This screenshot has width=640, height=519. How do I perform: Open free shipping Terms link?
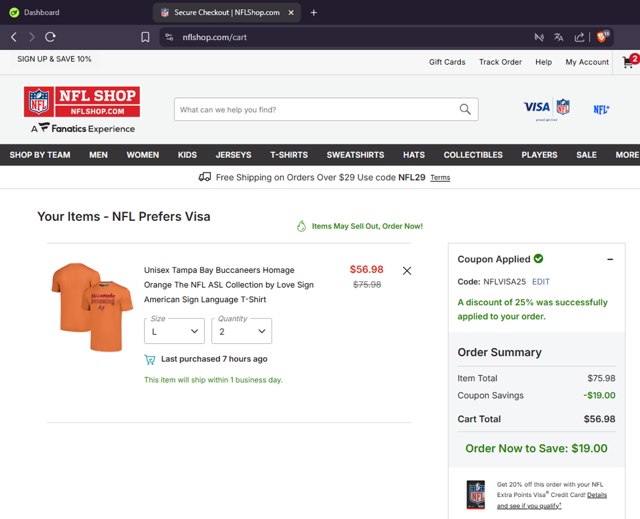440,177
